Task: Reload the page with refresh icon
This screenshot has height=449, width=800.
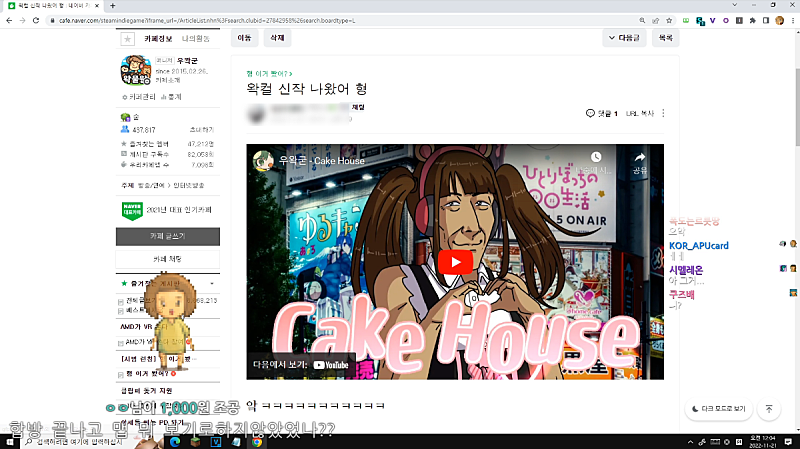Action: 36,20
